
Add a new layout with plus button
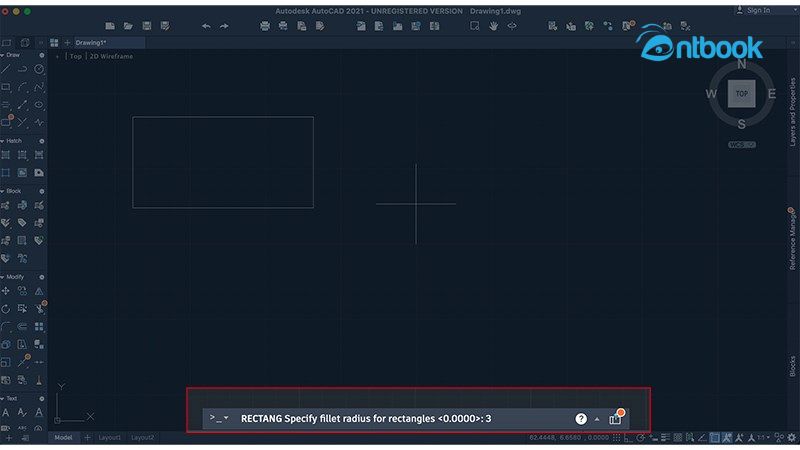(x=87, y=437)
